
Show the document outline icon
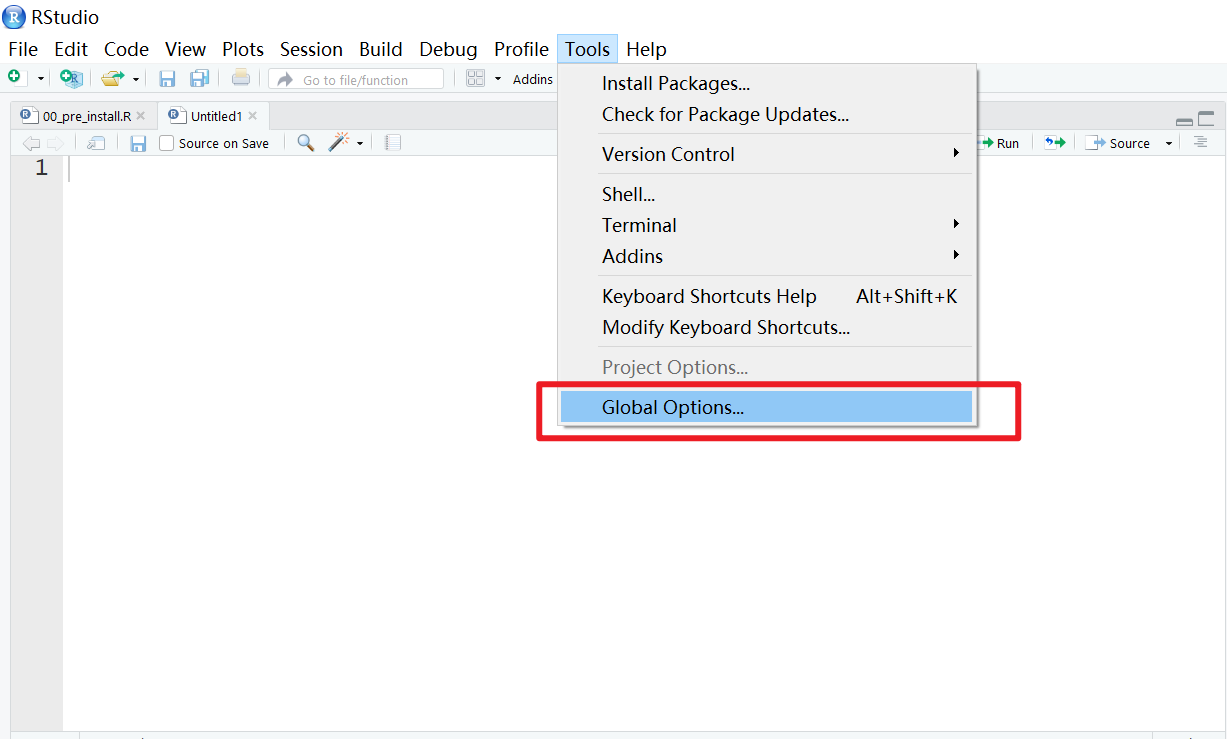coord(1201,143)
